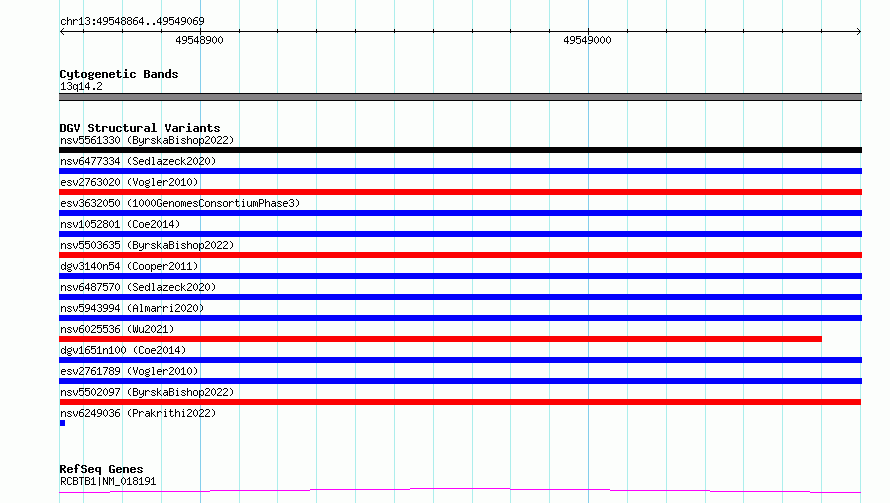The width and height of the screenshot is (890, 503).
Task: Click the ruler's right arrow end
Action: 859,31
